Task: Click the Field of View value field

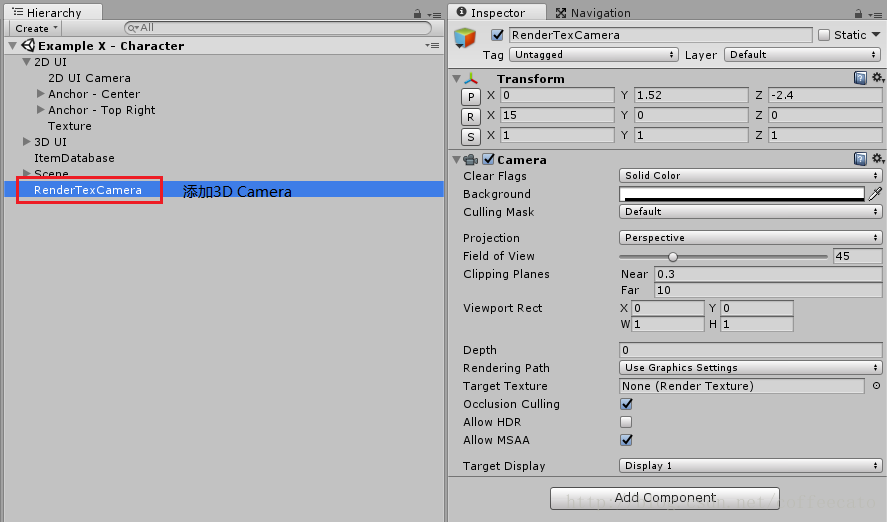Action: tap(858, 256)
